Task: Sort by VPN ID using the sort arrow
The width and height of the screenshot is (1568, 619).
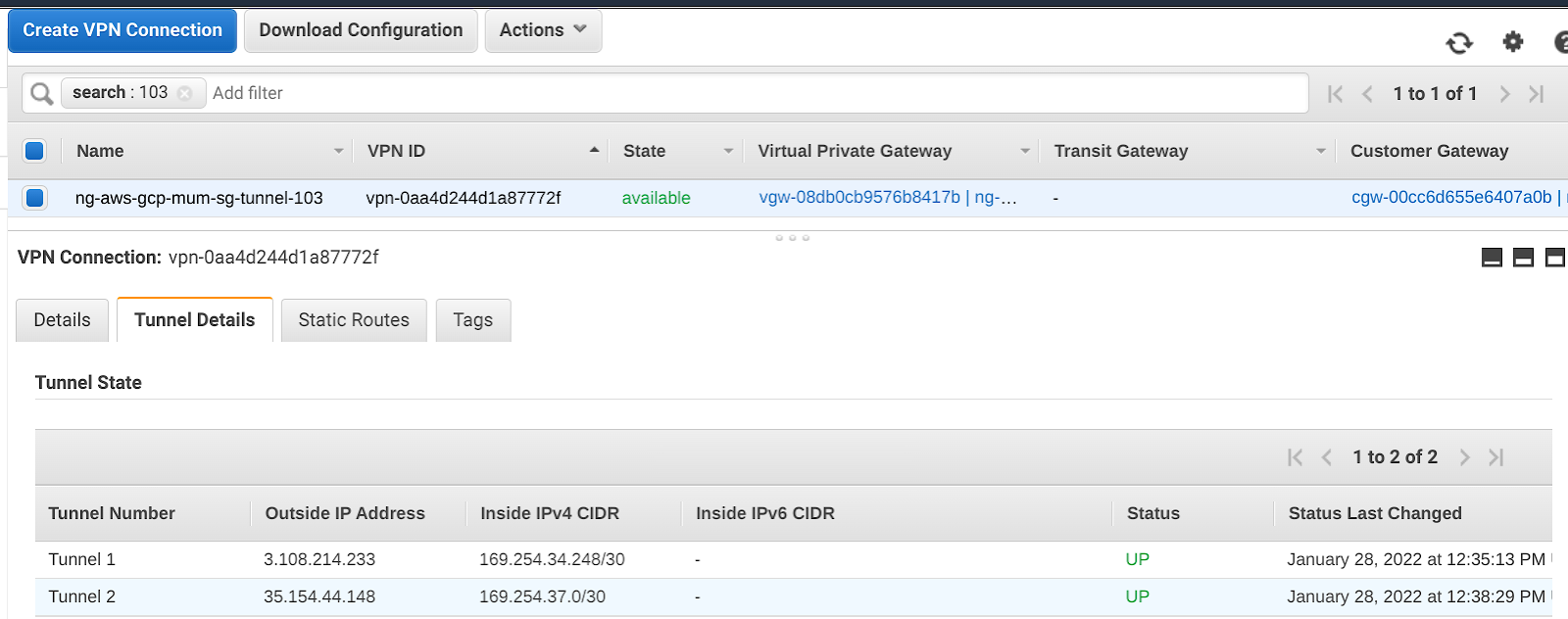Action: tap(594, 150)
